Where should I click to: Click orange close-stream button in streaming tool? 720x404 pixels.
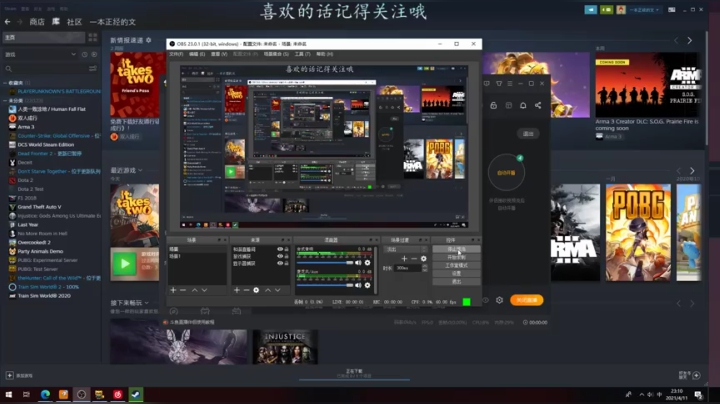click(x=526, y=300)
